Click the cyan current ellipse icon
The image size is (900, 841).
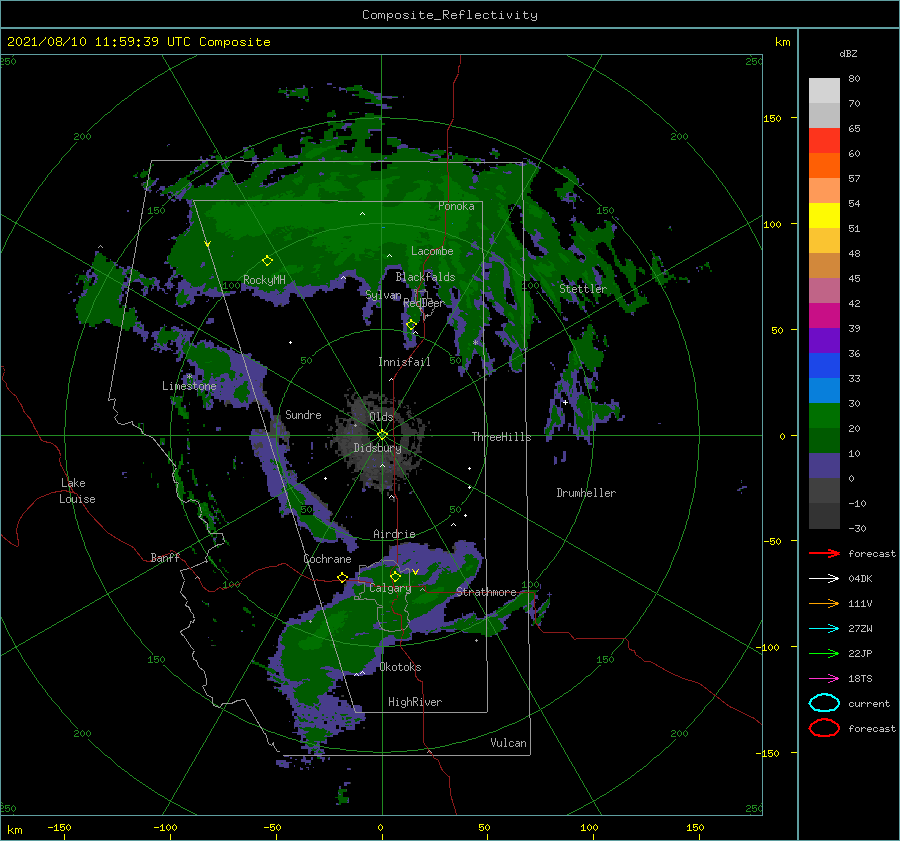[824, 703]
